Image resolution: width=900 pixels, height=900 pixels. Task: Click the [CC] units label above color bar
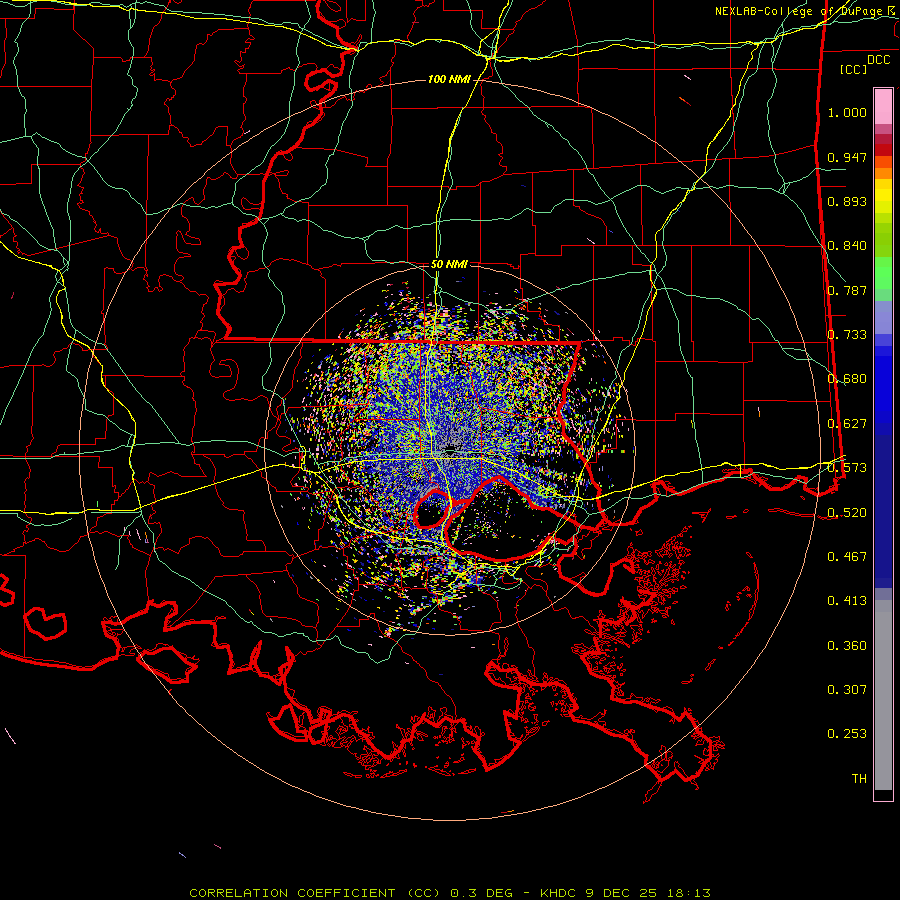click(853, 69)
